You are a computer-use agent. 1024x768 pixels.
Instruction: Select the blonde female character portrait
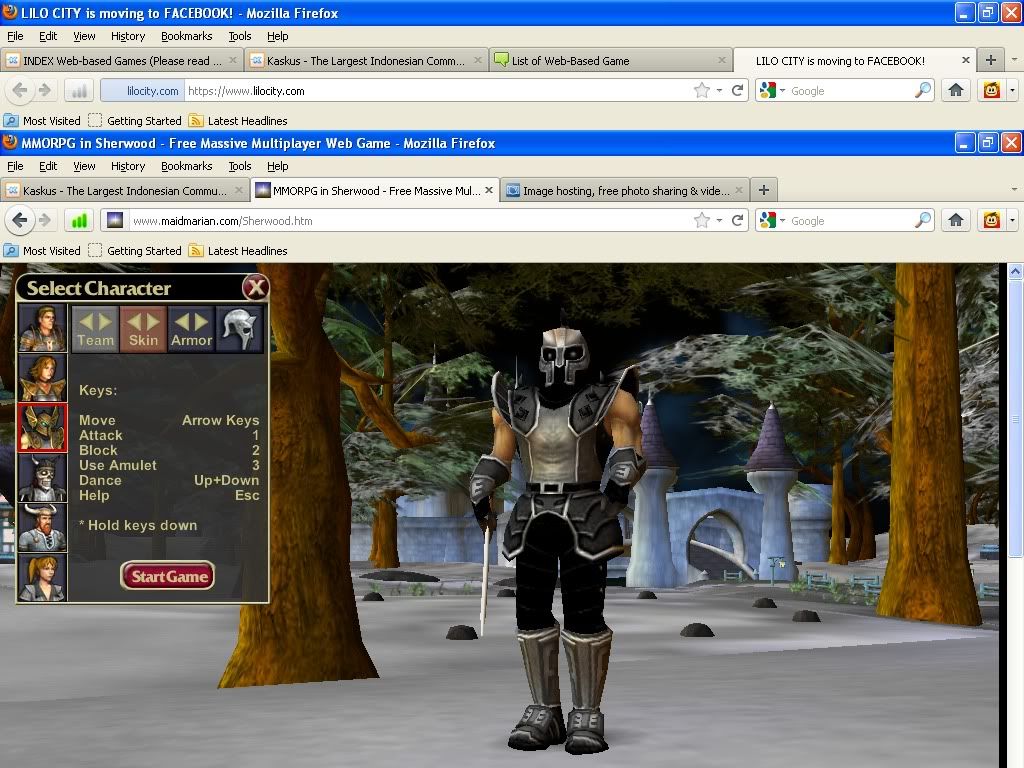pyautogui.click(x=42, y=577)
